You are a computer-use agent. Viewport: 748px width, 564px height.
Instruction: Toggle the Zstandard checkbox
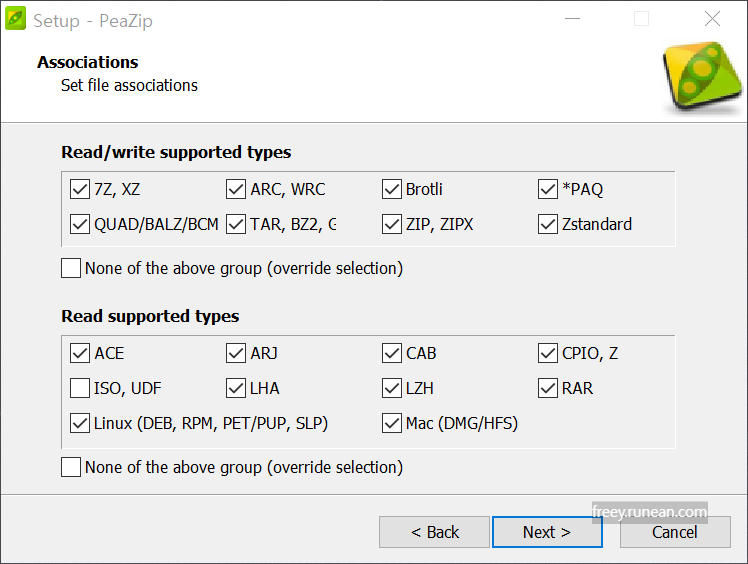pos(548,224)
